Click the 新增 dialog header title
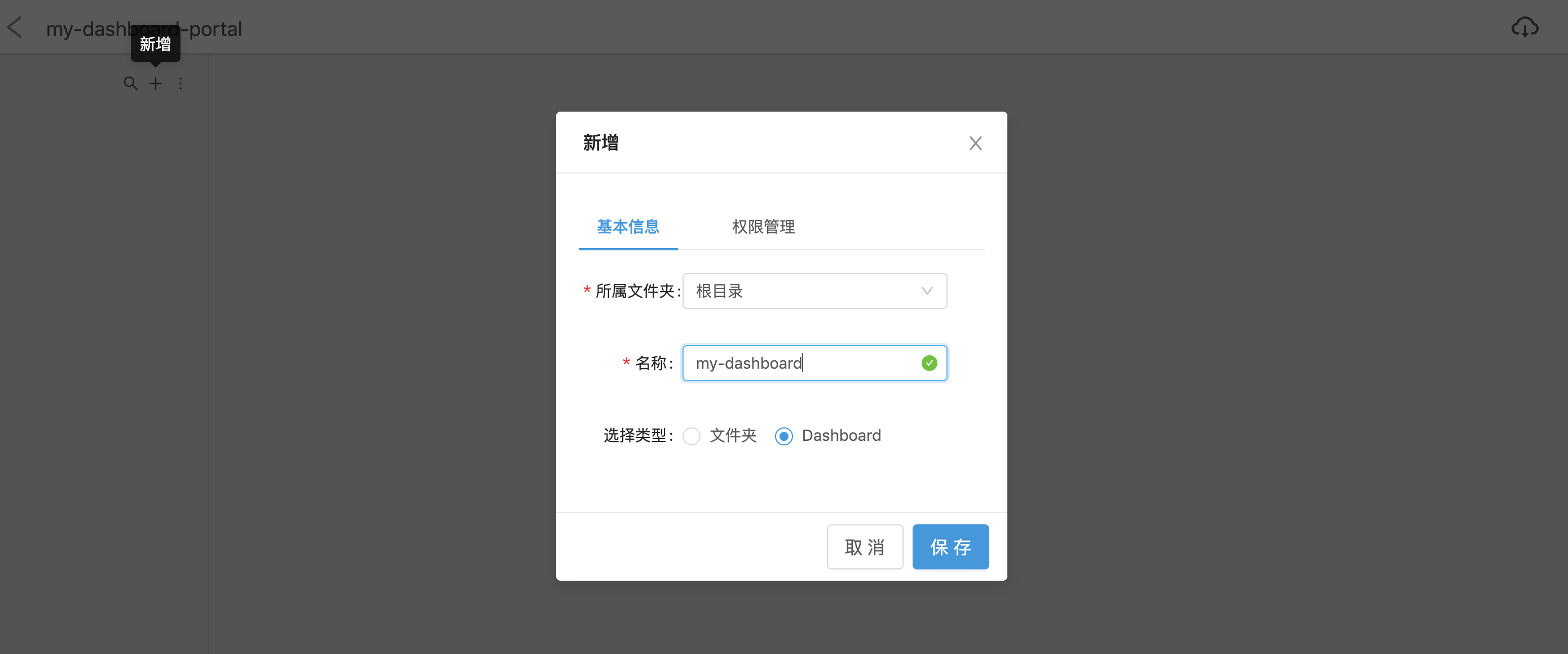Screen dimensions: 1568x654 click(601, 143)
